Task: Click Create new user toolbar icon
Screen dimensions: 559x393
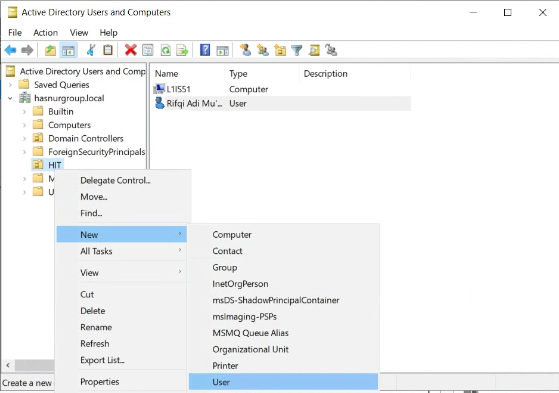Action: [x=245, y=50]
